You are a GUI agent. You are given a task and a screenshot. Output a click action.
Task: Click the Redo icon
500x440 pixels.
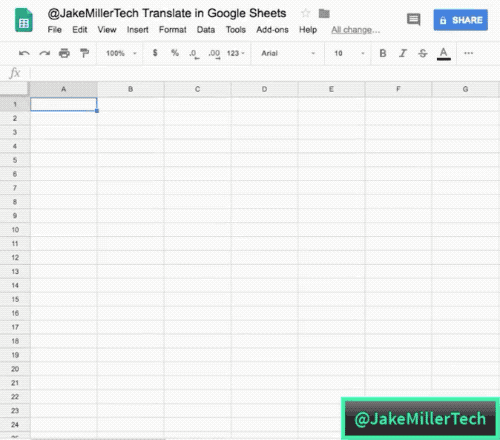coord(45,53)
